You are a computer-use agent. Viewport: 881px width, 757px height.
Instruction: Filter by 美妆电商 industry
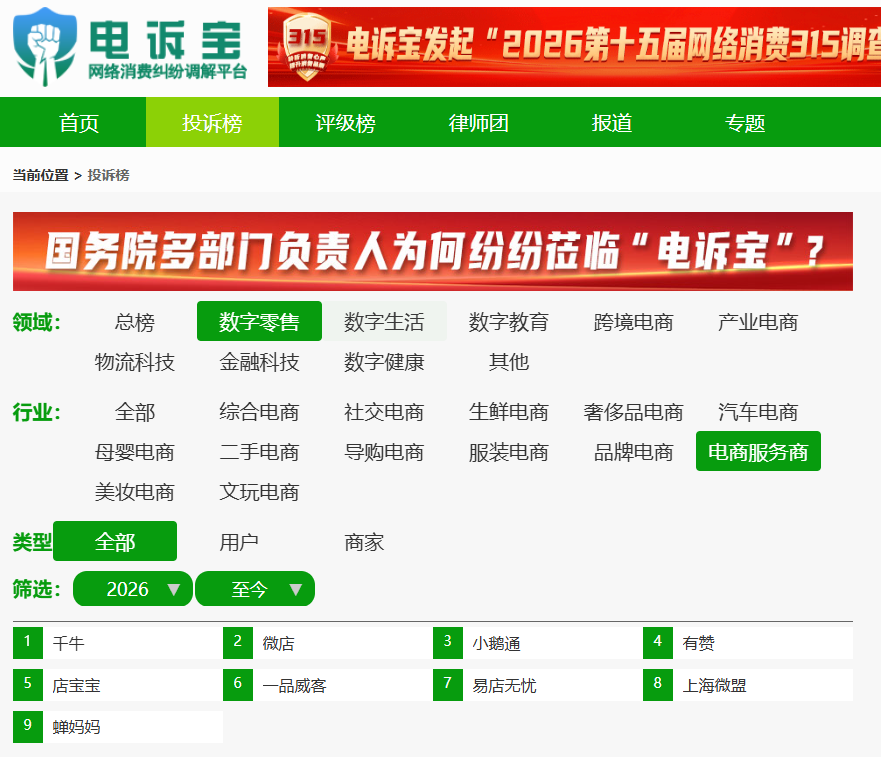[x=135, y=492]
